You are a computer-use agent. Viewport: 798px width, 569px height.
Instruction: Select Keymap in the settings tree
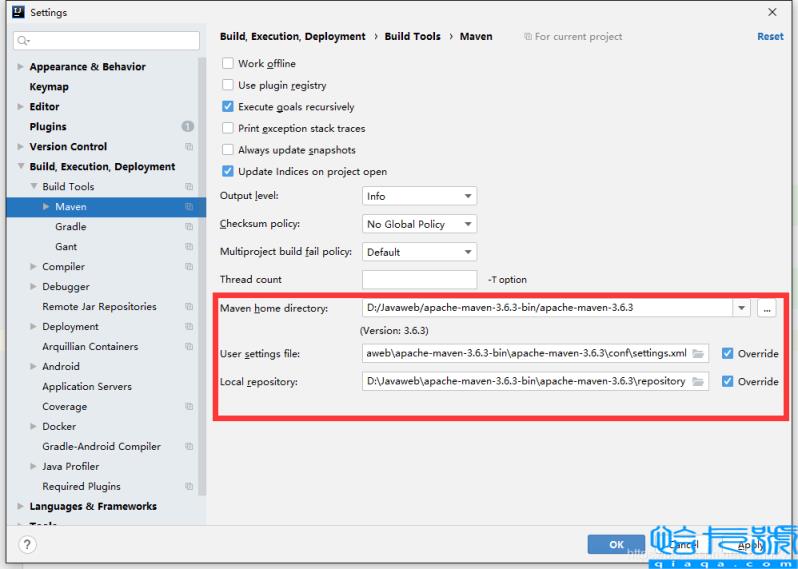coord(49,87)
